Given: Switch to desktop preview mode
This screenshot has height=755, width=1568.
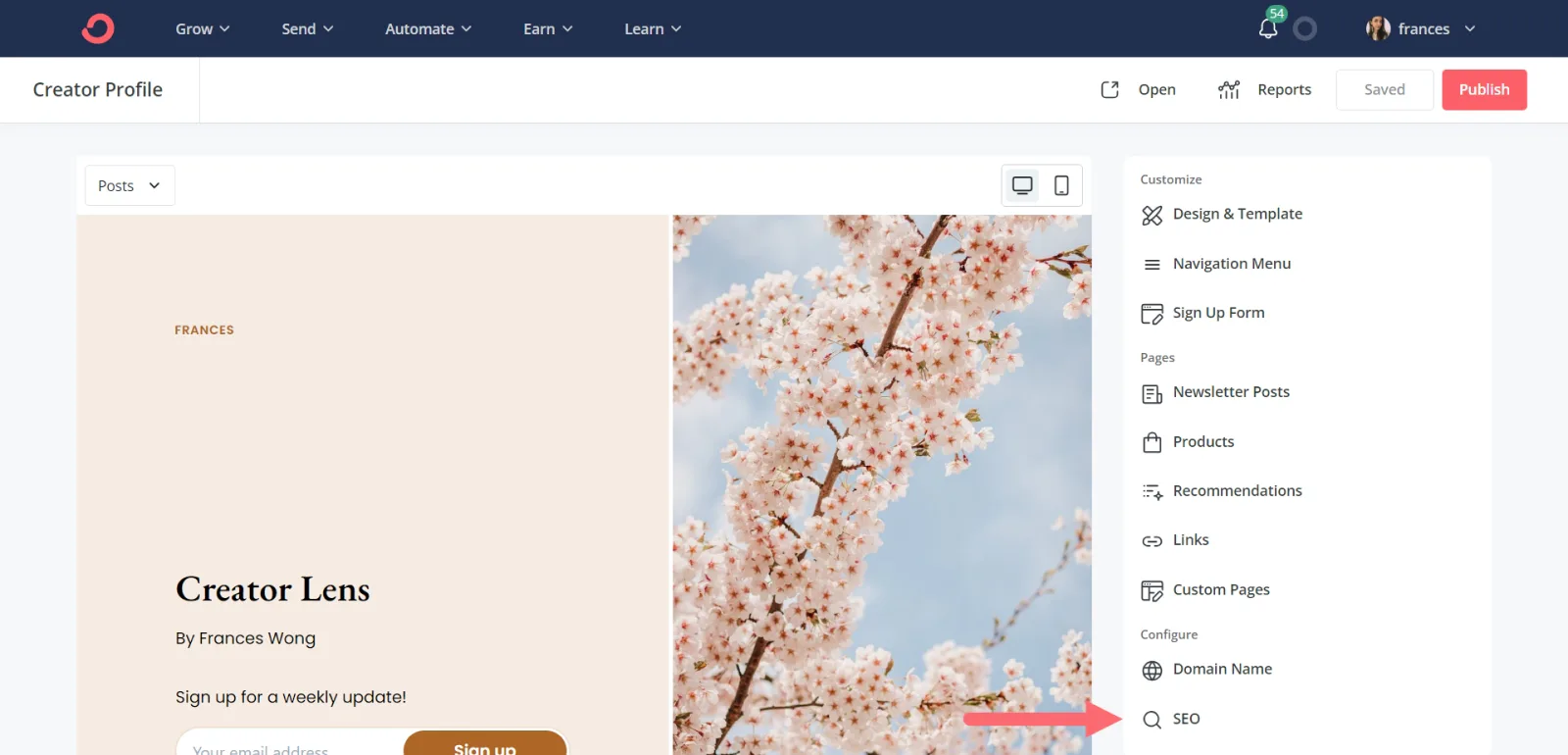Looking at the screenshot, I should pyautogui.click(x=1022, y=185).
